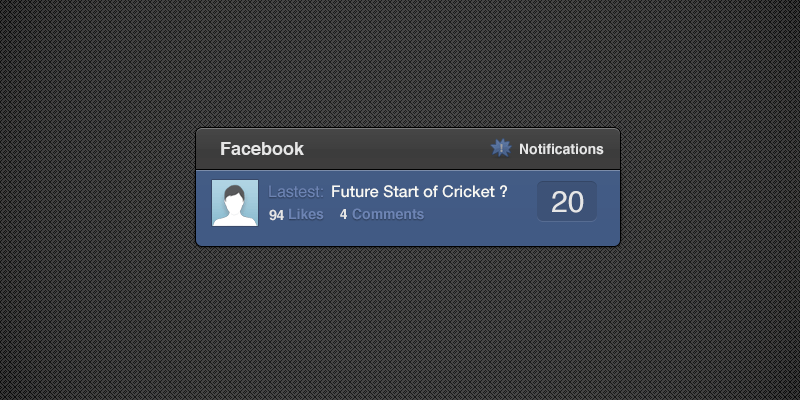Screen dimensions: 800x400
Task: Click the 20 notification counter box
Action: coord(567,201)
